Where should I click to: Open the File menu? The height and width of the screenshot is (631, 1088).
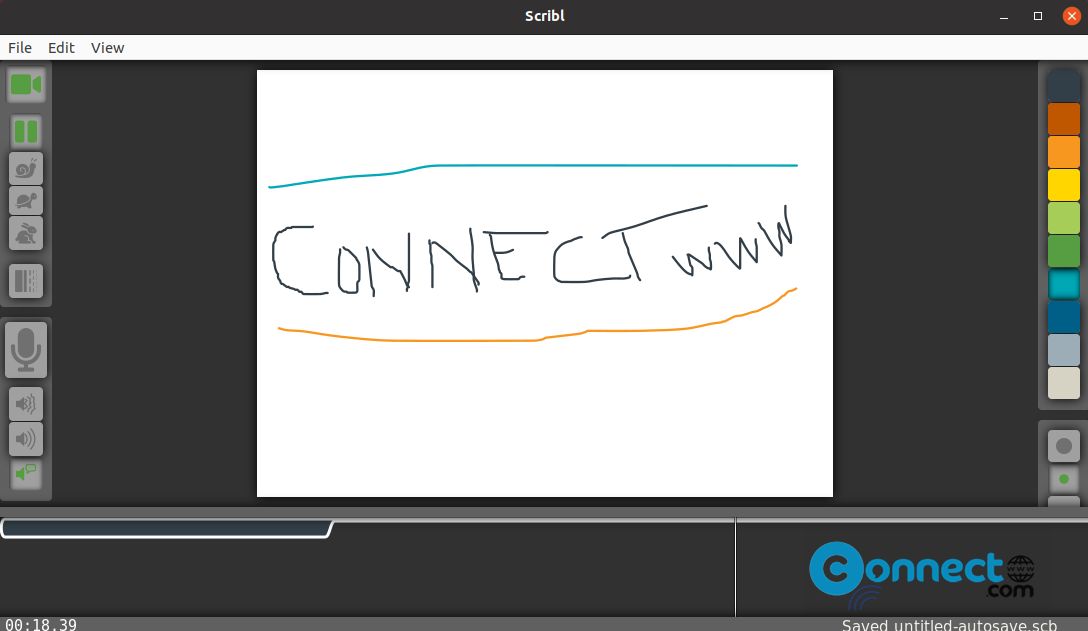[19, 48]
